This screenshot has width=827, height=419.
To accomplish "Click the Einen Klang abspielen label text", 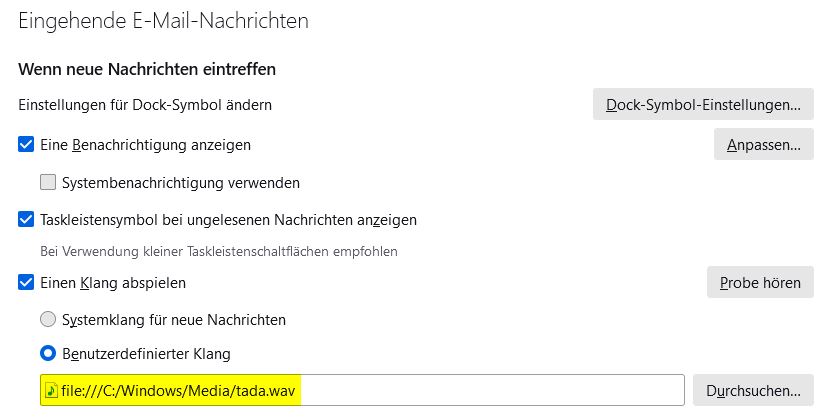I will pyautogui.click(x=113, y=283).
